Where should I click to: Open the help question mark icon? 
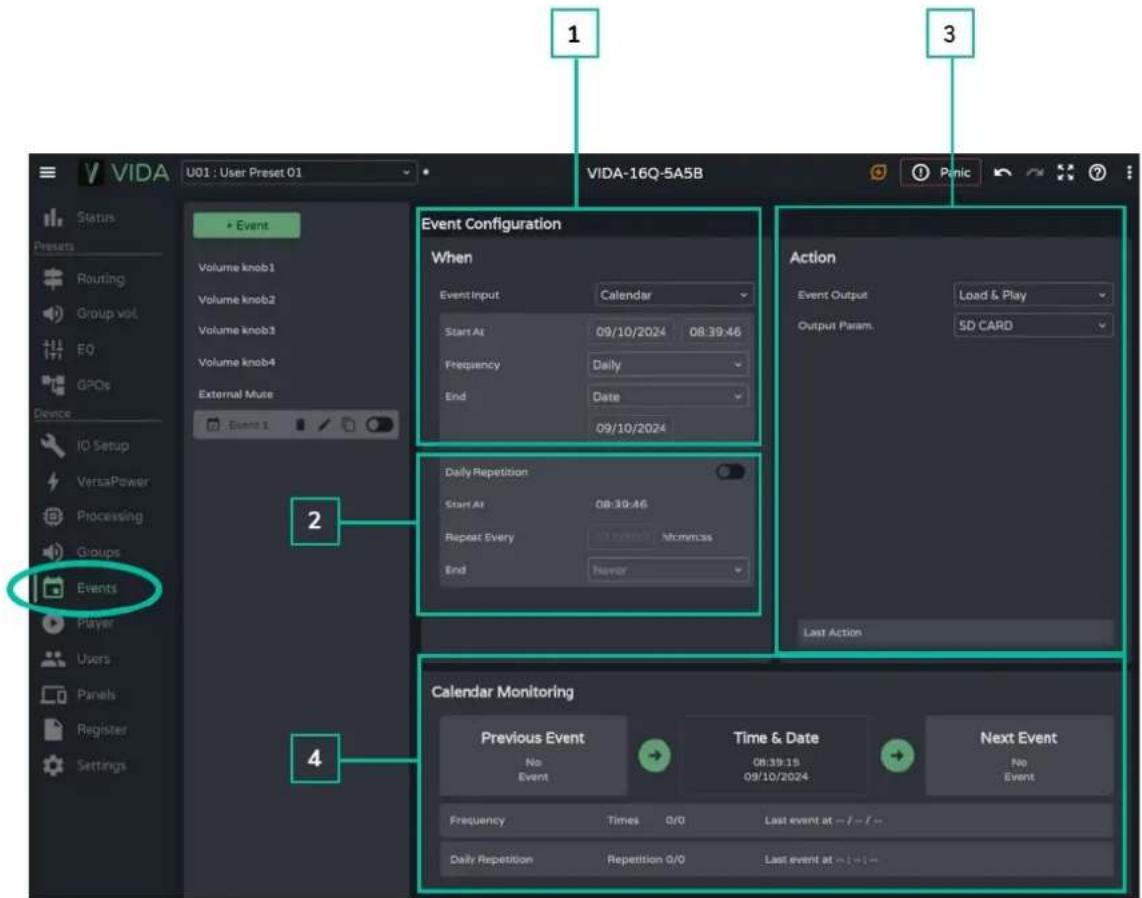coord(1098,173)
